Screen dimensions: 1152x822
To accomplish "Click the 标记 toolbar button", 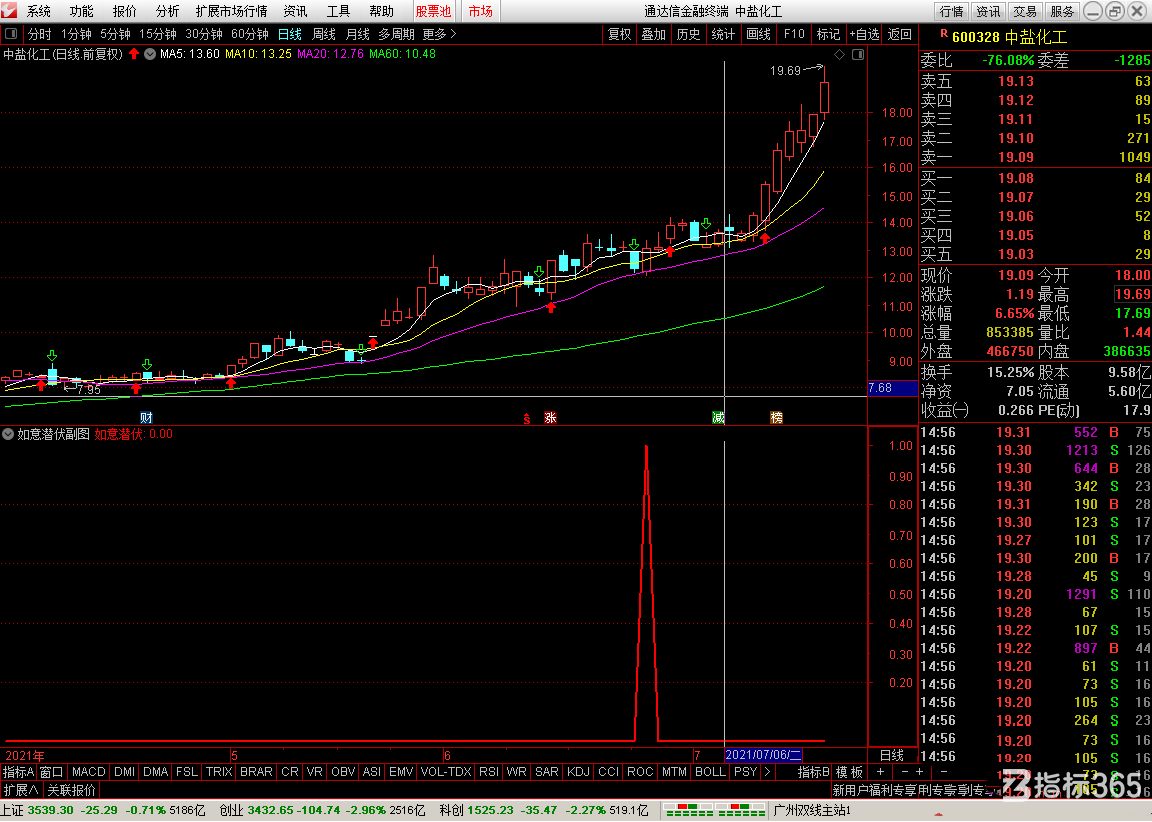I will click(x=828, y=35).
